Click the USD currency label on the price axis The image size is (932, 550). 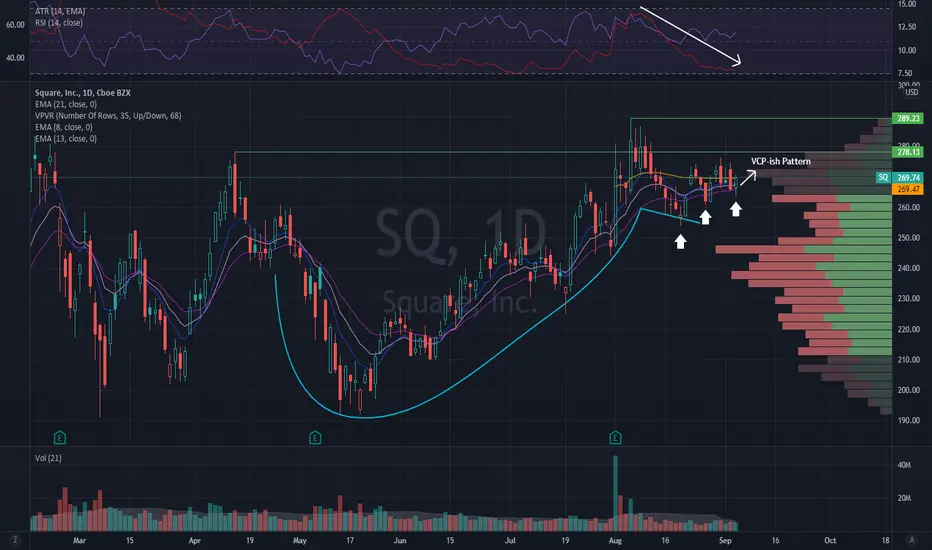911,92
